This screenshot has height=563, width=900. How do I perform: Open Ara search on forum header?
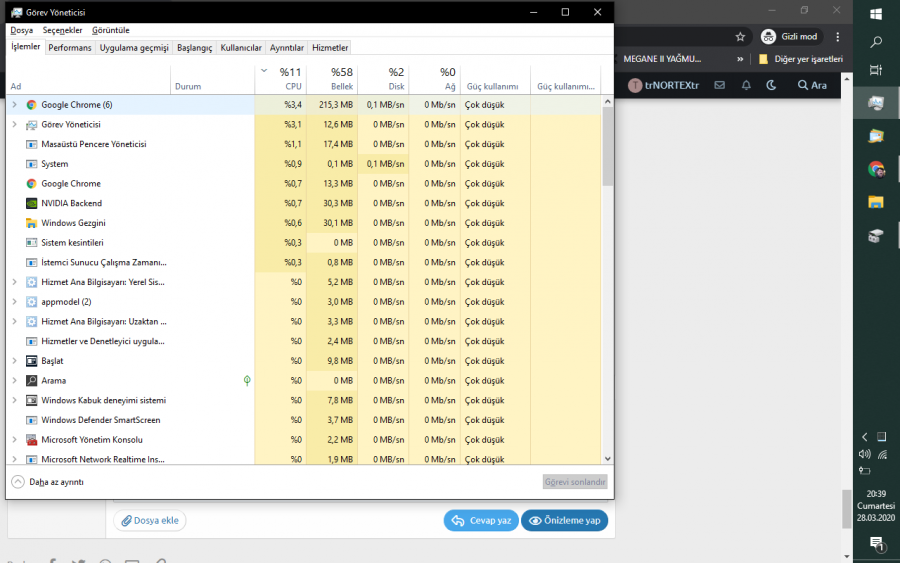coord(812,85)
